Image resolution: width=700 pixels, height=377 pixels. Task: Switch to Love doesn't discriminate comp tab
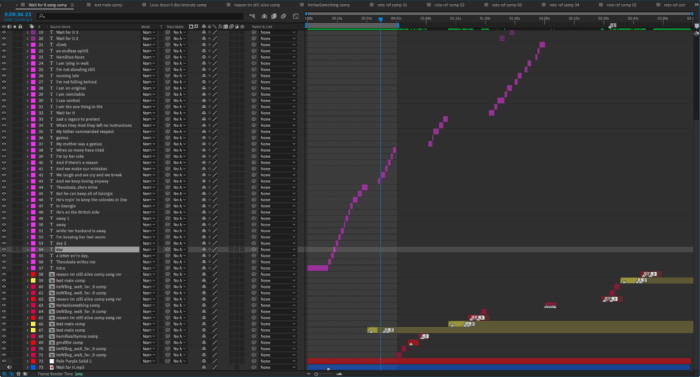click(x=178, y=5)
